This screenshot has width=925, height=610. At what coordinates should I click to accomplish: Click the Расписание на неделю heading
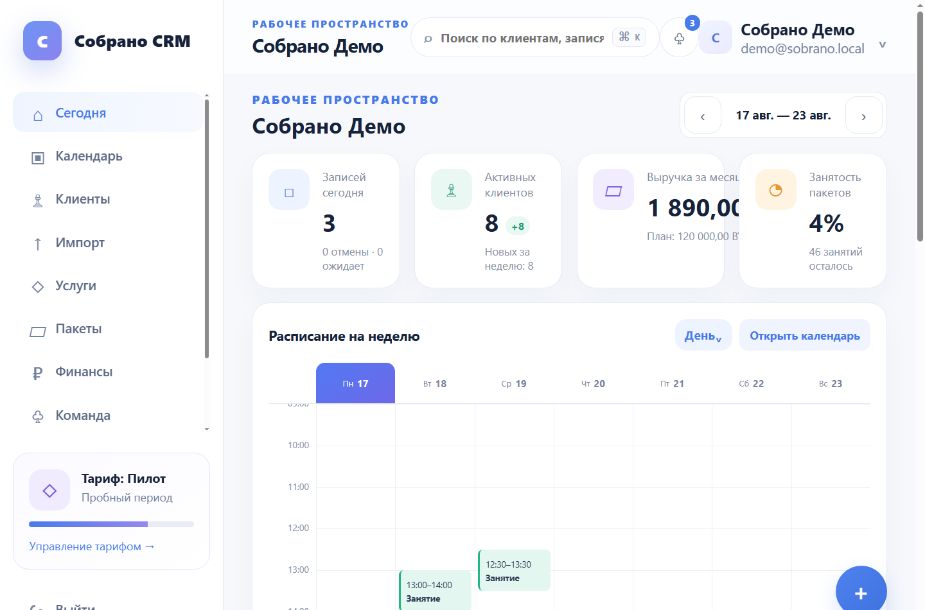pos(344,336)
